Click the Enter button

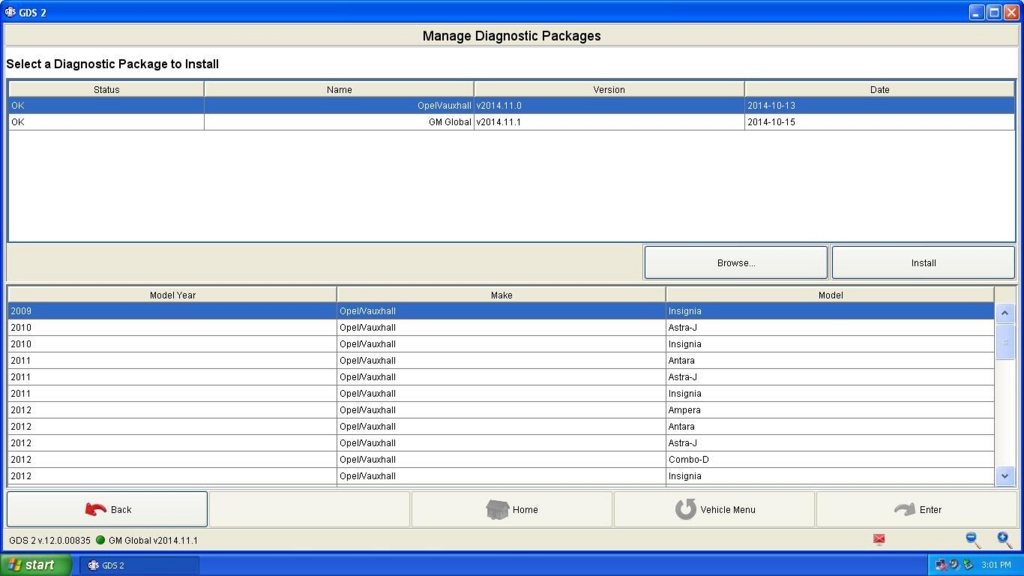pos(917,509)
